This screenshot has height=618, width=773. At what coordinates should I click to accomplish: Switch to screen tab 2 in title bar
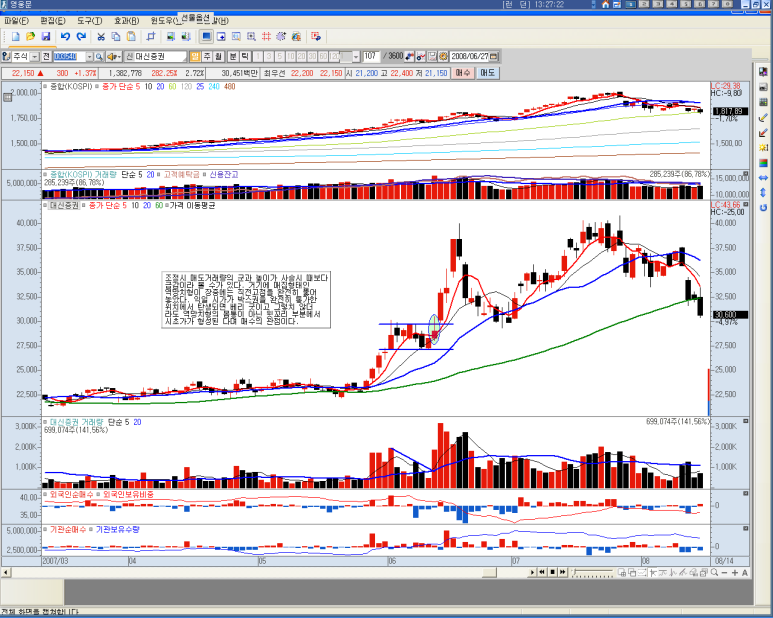pos(644,4)
